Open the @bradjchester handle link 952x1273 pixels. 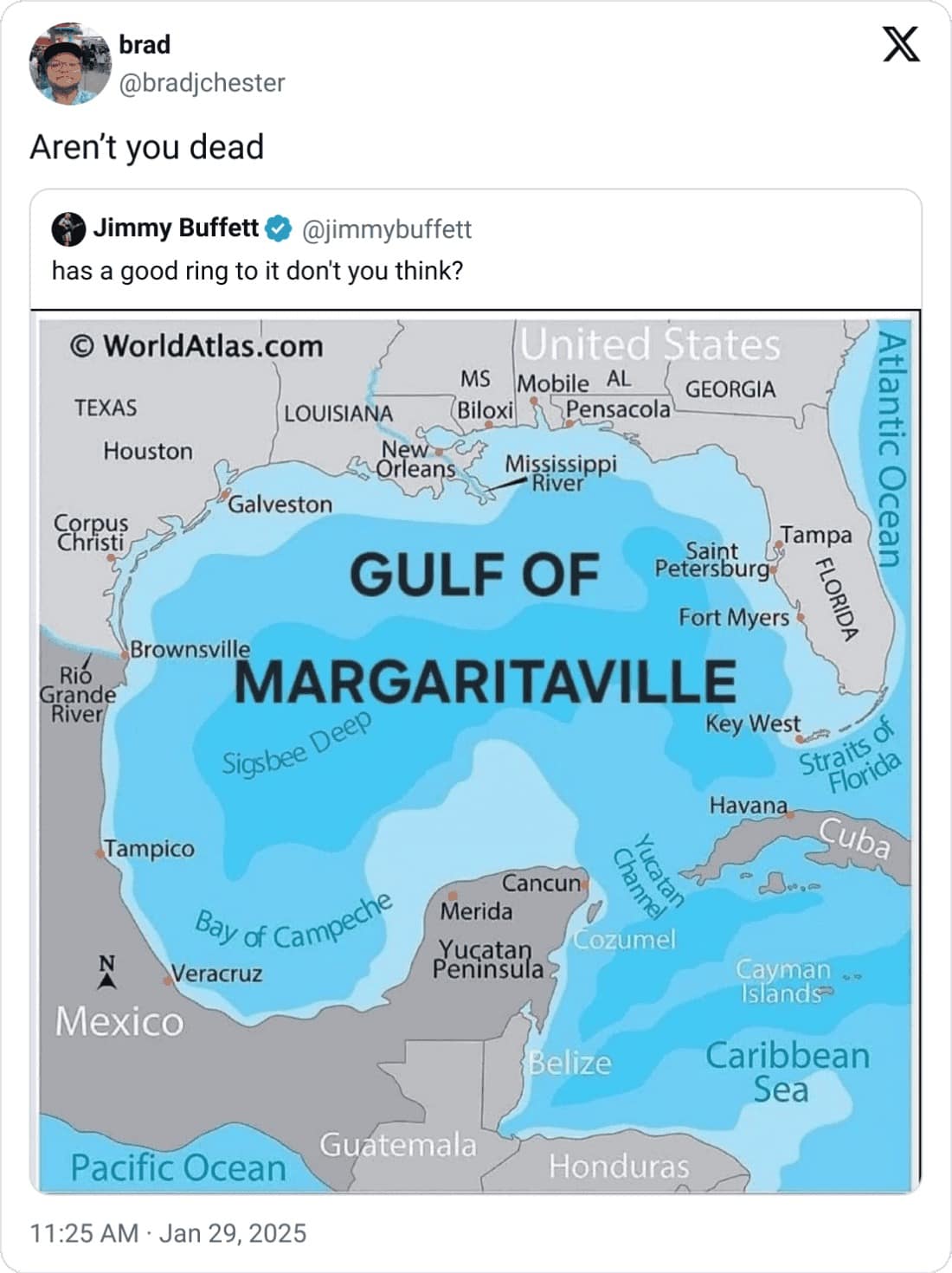point(202,83)
